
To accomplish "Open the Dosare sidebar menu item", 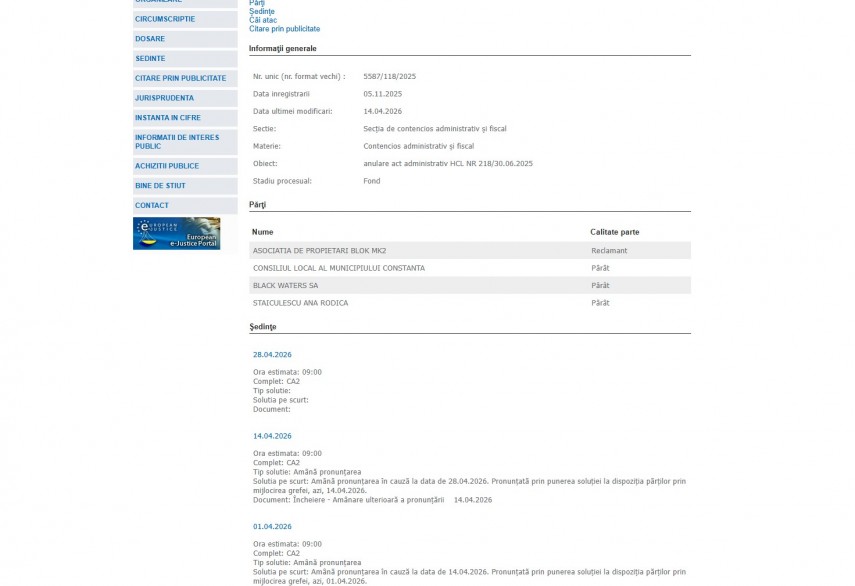I will (x=150, y=39).
